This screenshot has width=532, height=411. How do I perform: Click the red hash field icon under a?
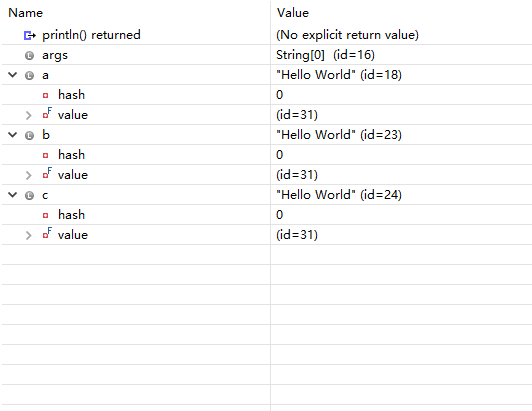[45, 95]
